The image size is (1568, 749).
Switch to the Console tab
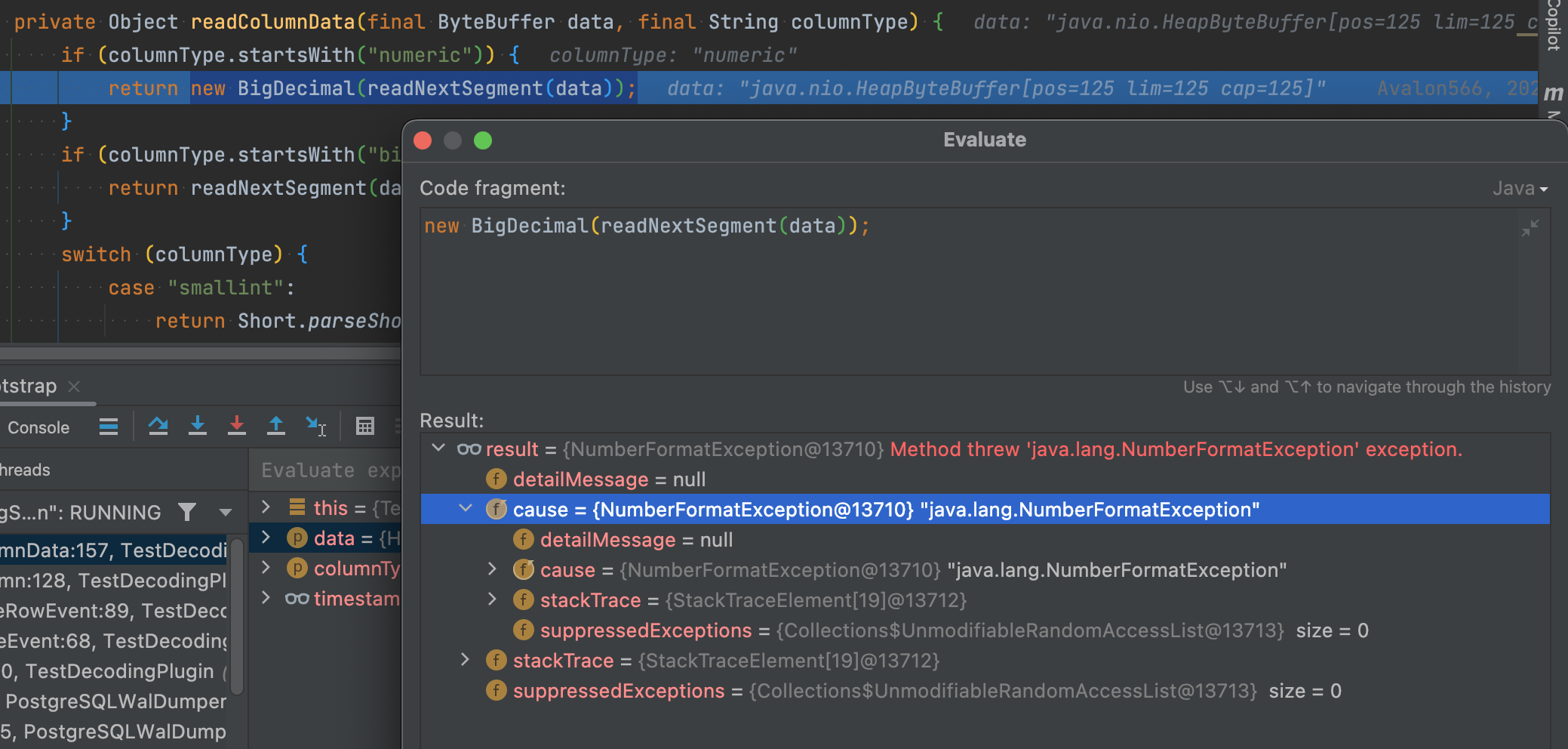coord(38,427)
